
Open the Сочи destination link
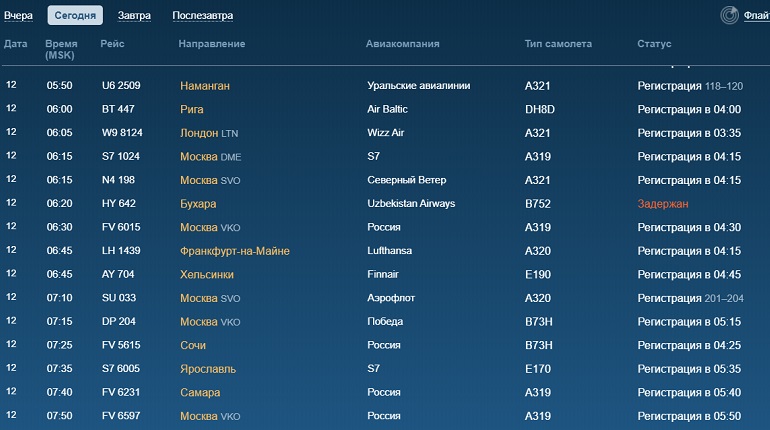[192, 345]
